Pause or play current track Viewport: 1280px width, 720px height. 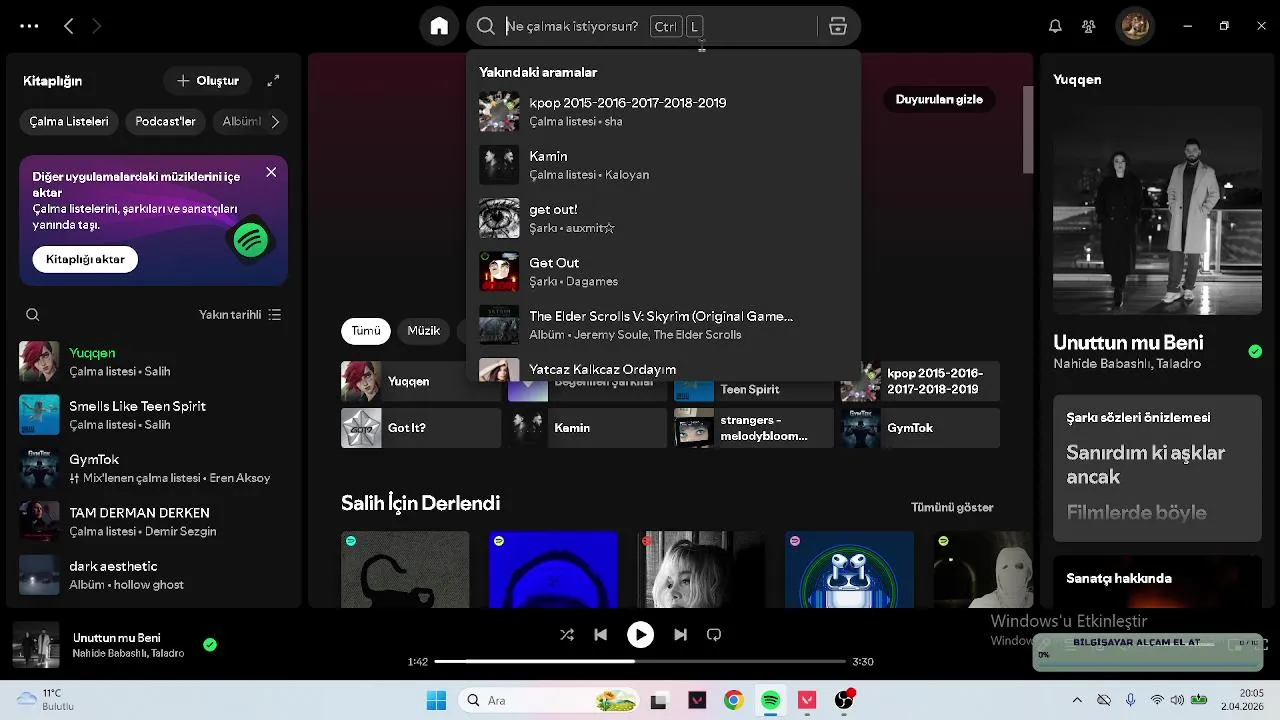[x=640, y=634]
